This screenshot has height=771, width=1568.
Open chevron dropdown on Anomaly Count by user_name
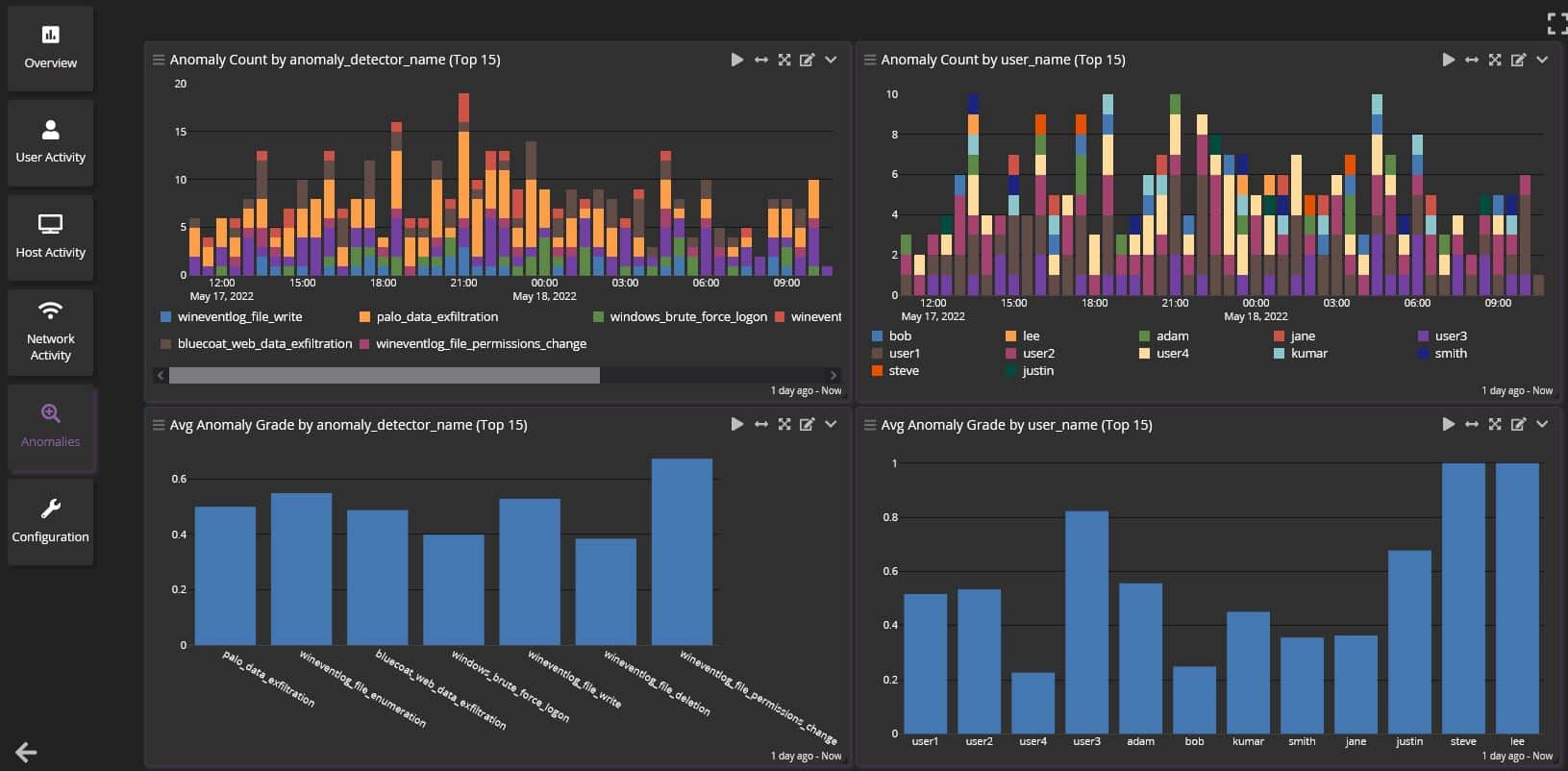coord(1542,60)
